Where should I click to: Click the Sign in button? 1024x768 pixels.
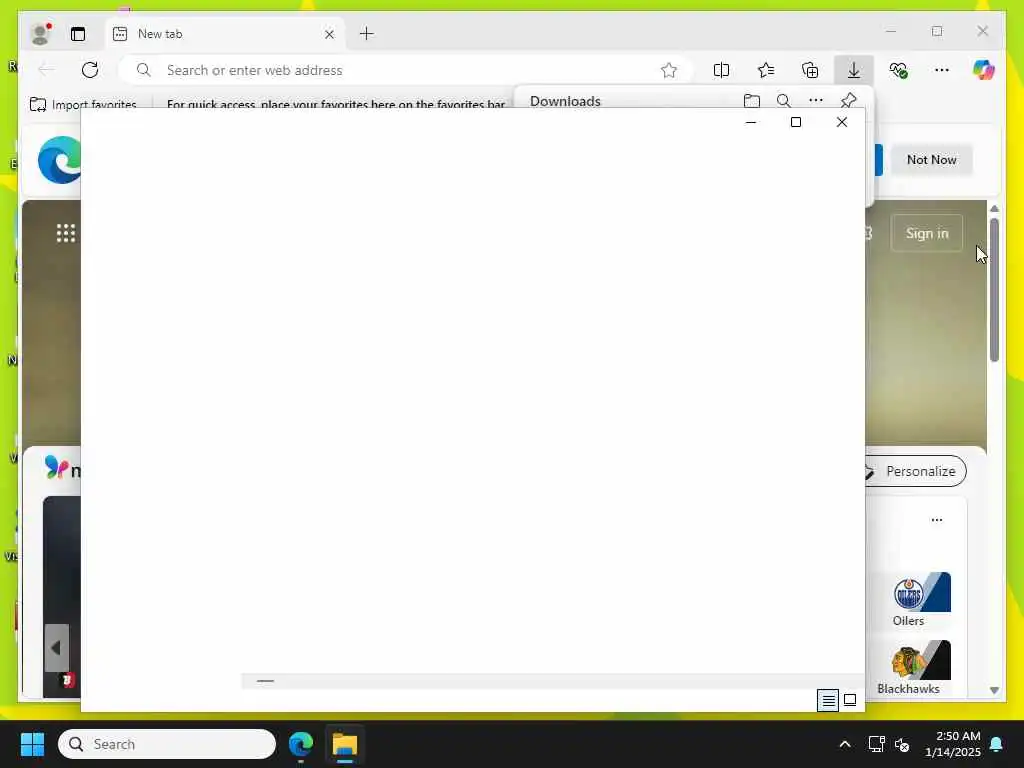(927, 233)
